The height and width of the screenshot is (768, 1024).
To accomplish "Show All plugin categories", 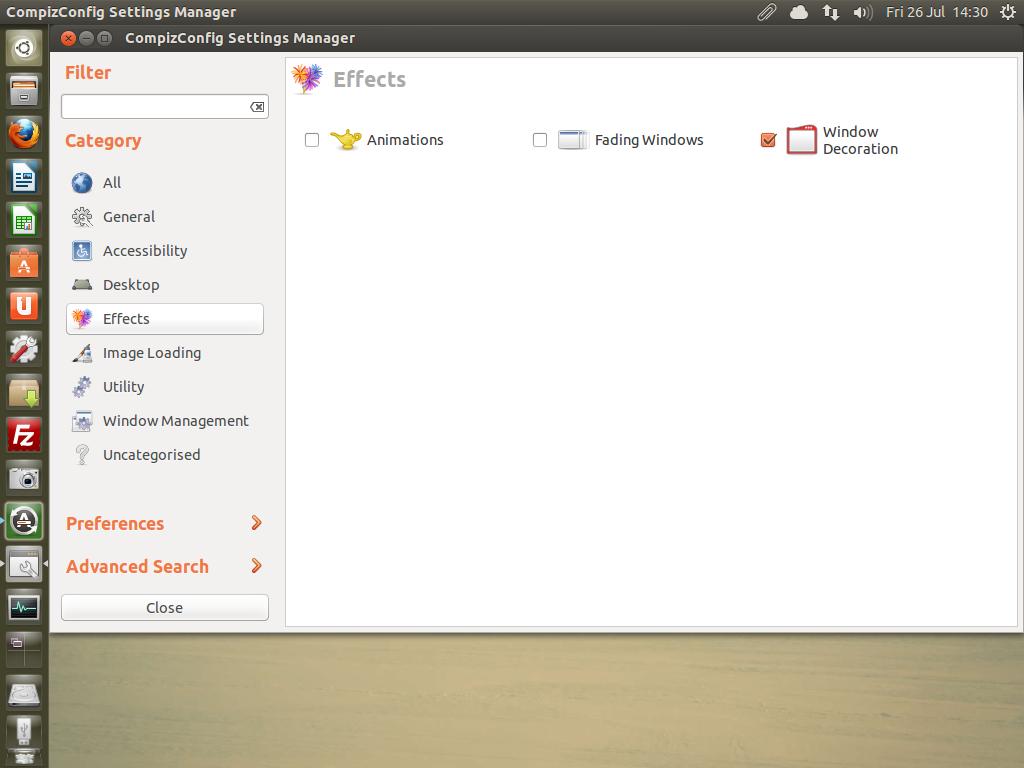I will tap(111, 183).
